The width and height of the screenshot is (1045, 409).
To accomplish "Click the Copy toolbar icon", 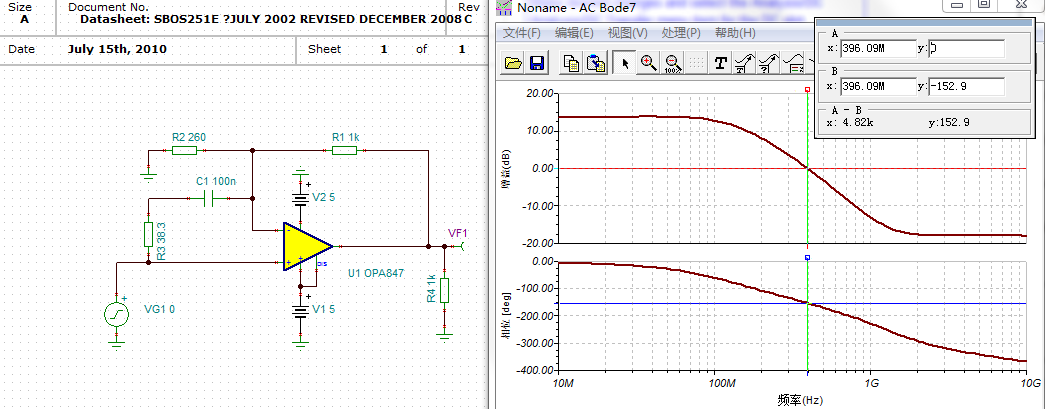I will (571, 63).
